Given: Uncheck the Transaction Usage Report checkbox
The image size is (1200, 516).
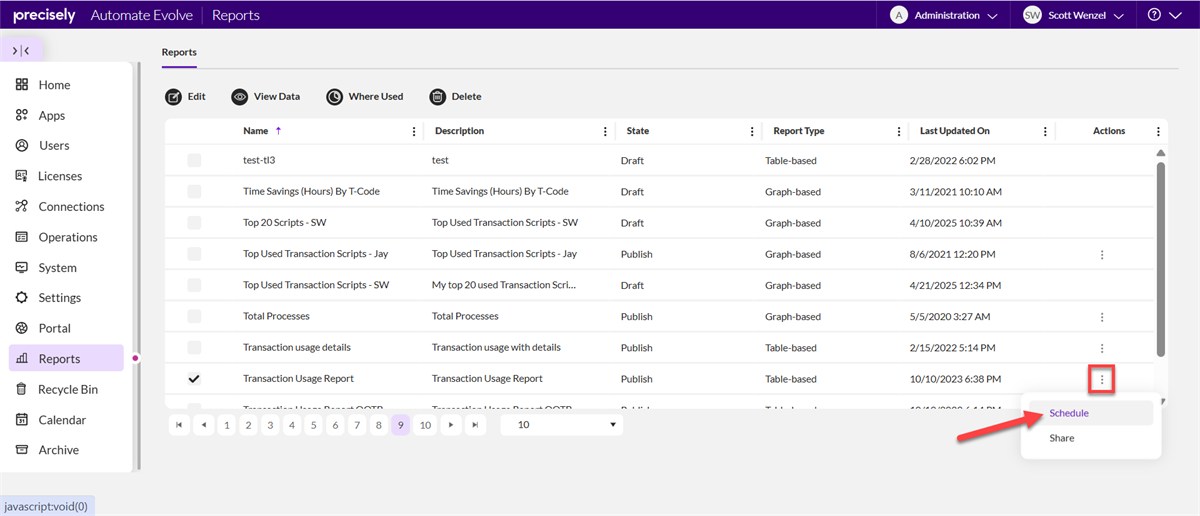Looking at the screenshot, I should (x=194, y=379).
